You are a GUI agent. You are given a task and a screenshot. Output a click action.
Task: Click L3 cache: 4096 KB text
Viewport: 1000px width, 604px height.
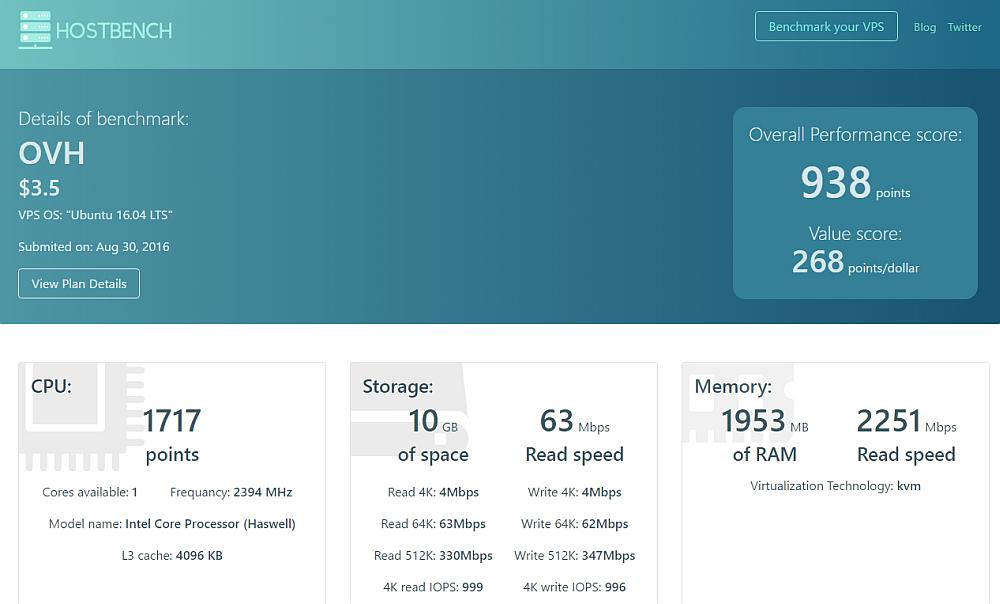(172, 556)
